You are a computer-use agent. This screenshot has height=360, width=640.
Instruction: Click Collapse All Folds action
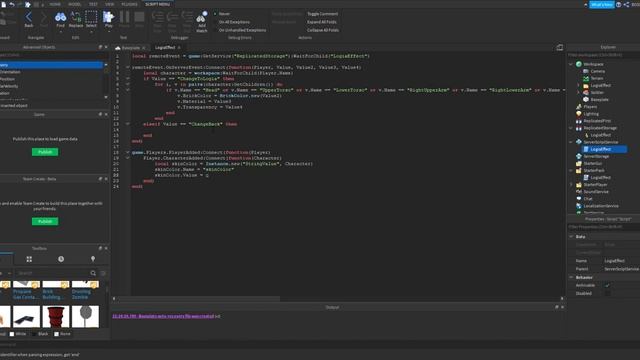click(322, 30)
